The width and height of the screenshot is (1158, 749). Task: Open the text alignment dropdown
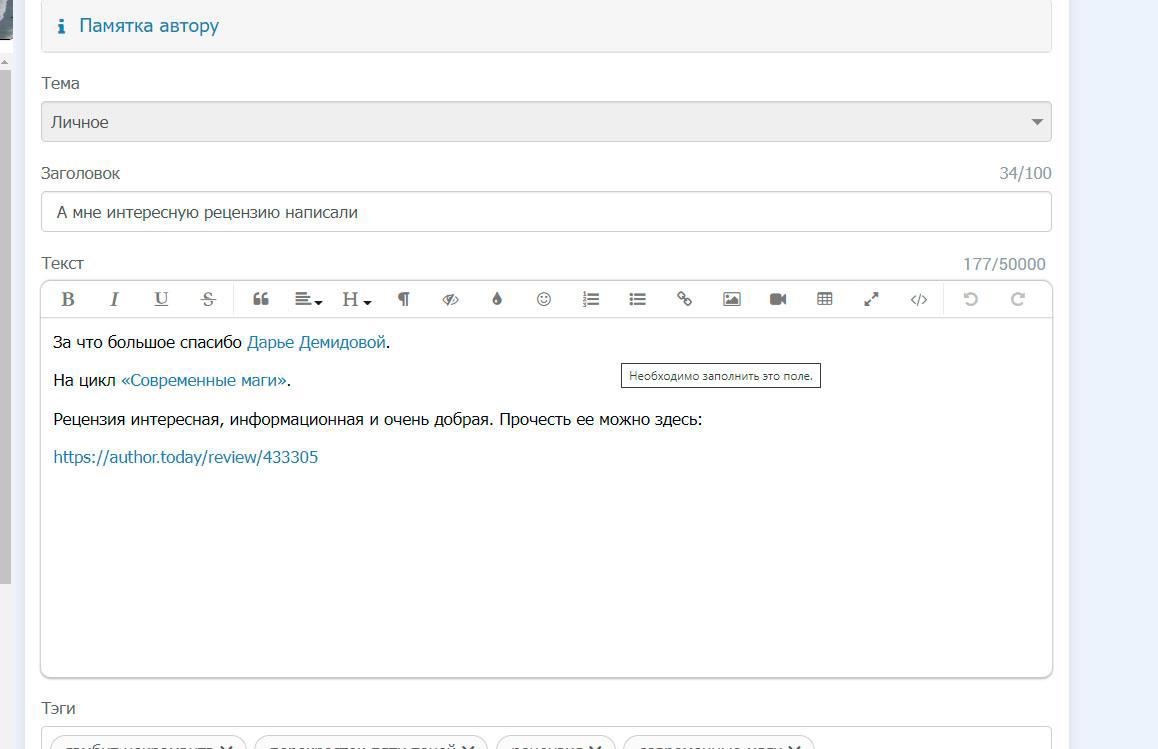(x=308, y=299)
